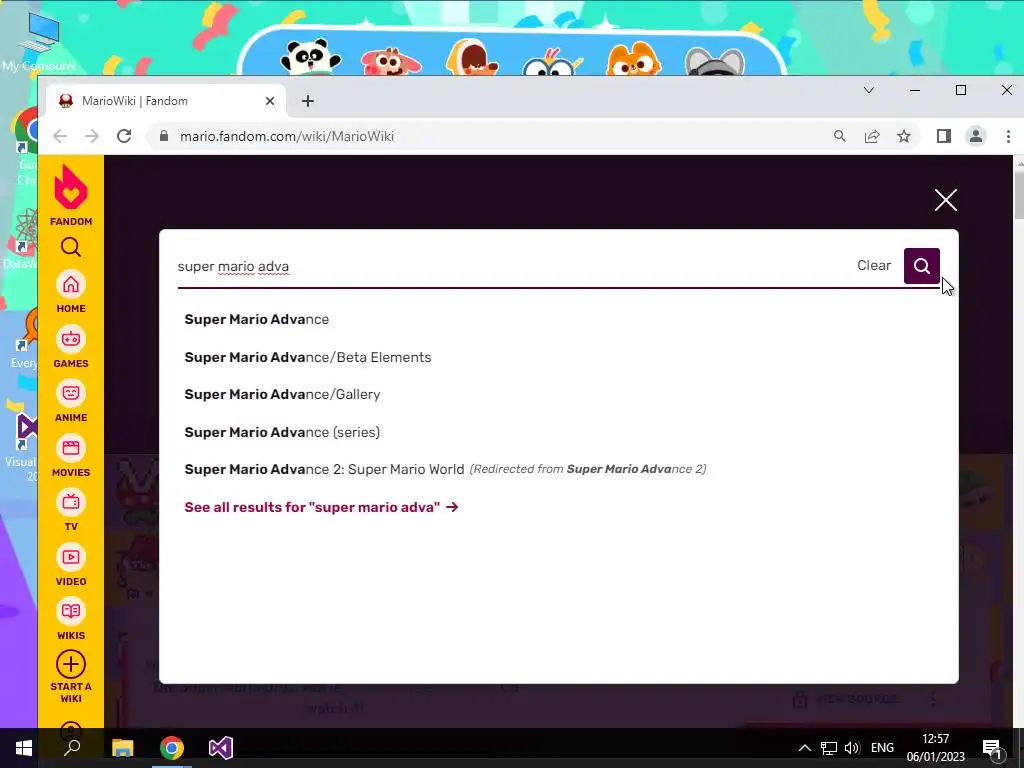Viewport: 1024px width, 768px height.
Task: Select Super Mario Advance/Gallery suggestion
Action: pyautogui.click(x=282, y=394)
